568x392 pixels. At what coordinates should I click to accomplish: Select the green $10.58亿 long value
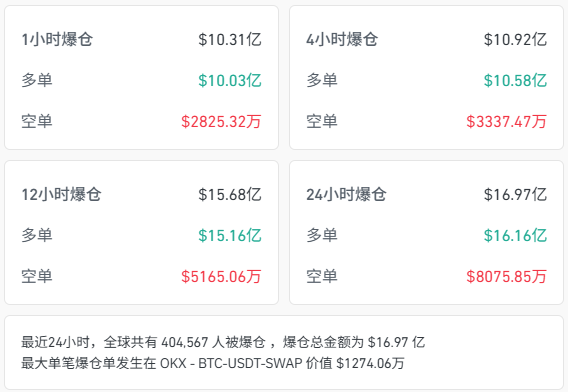[x=515, y=80]
